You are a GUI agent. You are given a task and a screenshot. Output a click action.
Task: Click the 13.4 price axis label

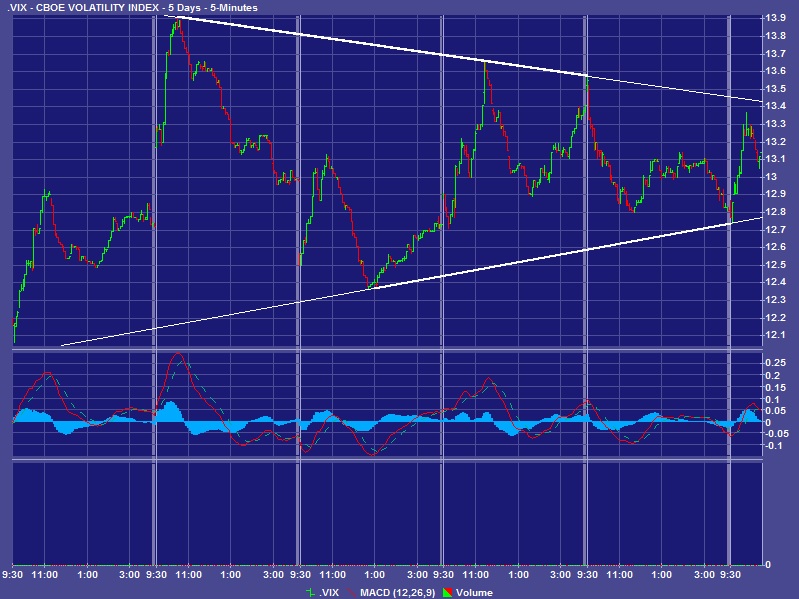coord(775,106)
